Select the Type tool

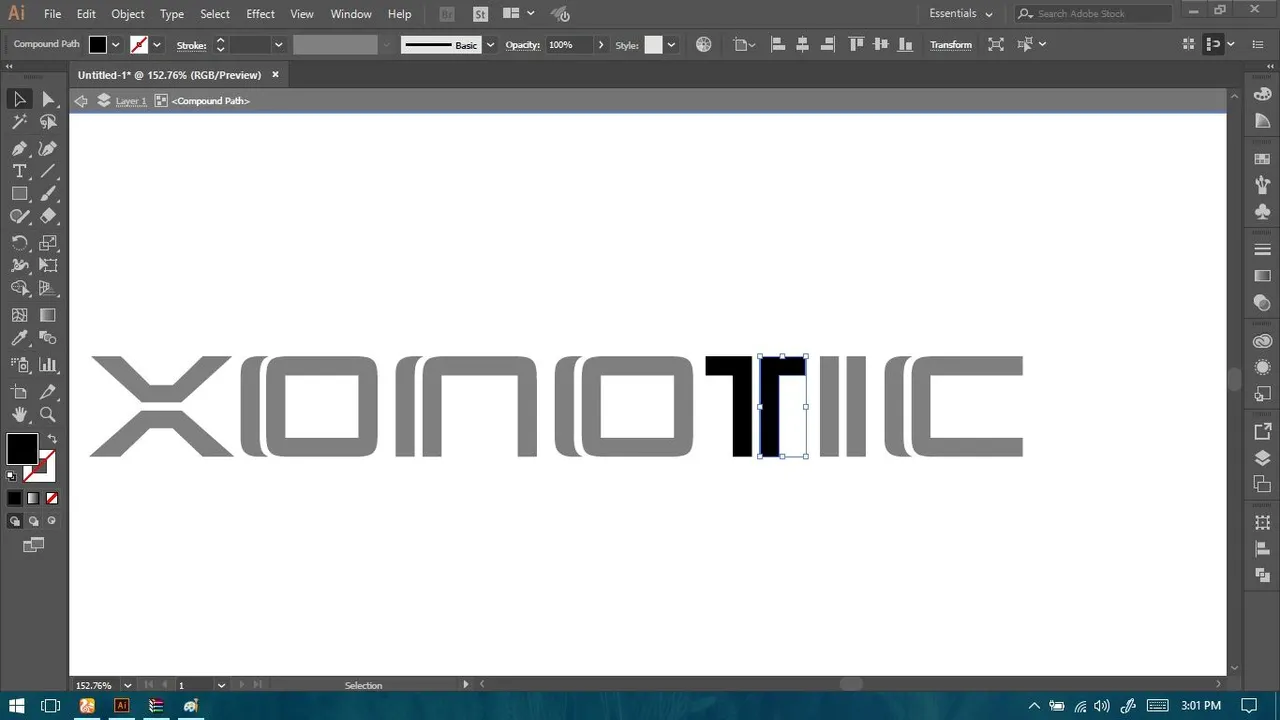(x=19, y=171)
